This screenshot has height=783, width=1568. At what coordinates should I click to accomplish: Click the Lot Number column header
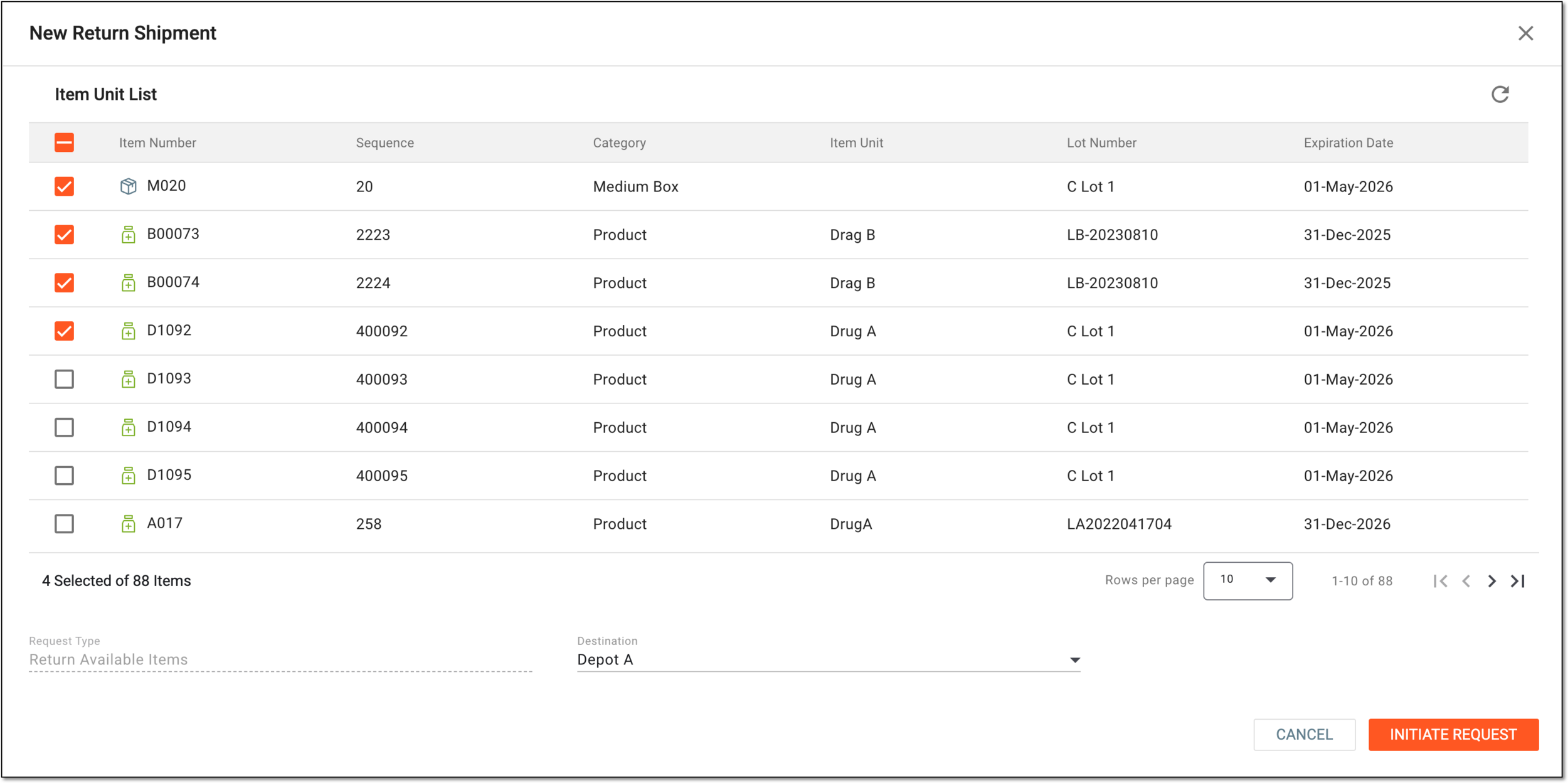(1101, 143)
